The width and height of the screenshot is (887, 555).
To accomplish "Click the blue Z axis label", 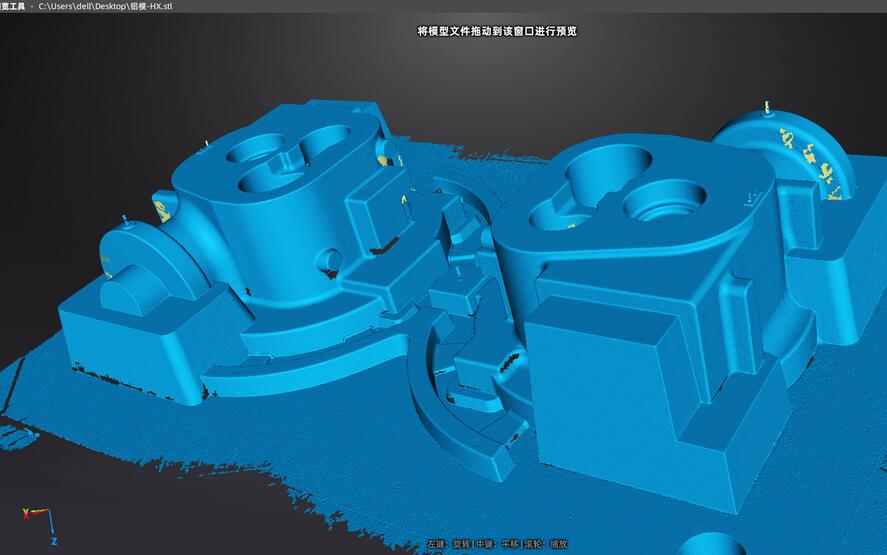I will click(53, 541).
